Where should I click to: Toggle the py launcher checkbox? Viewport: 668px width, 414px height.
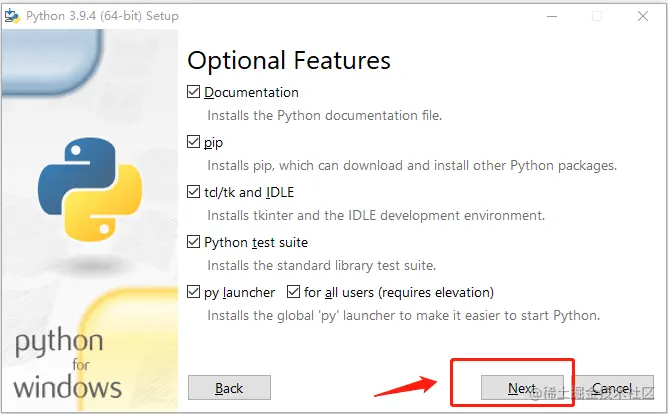[193, 292]
